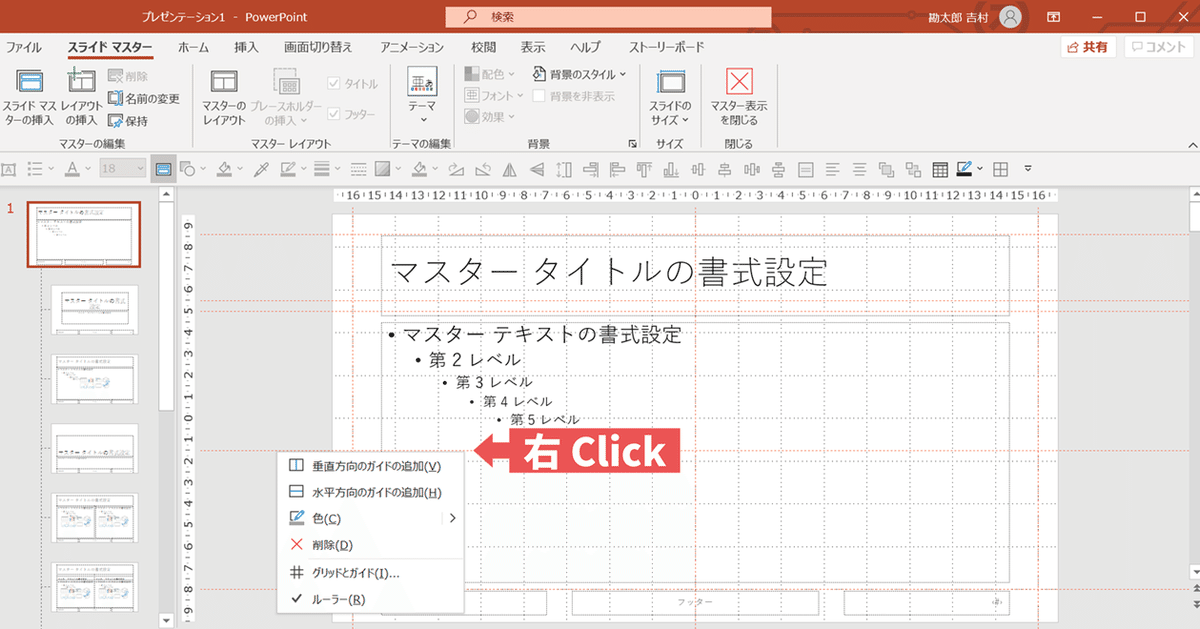Click the highlighted rectangle shape icon
Viewport: 1200px width, 629px height.
point(163,169)
